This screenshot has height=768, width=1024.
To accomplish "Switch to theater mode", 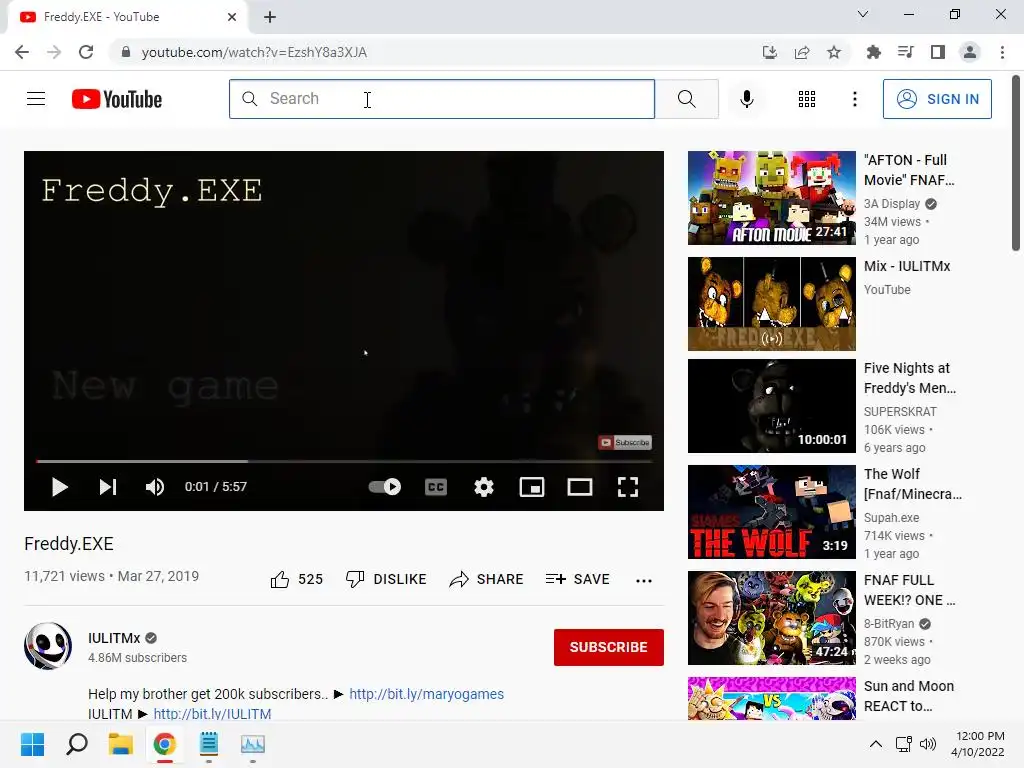I will pos(580,487).
